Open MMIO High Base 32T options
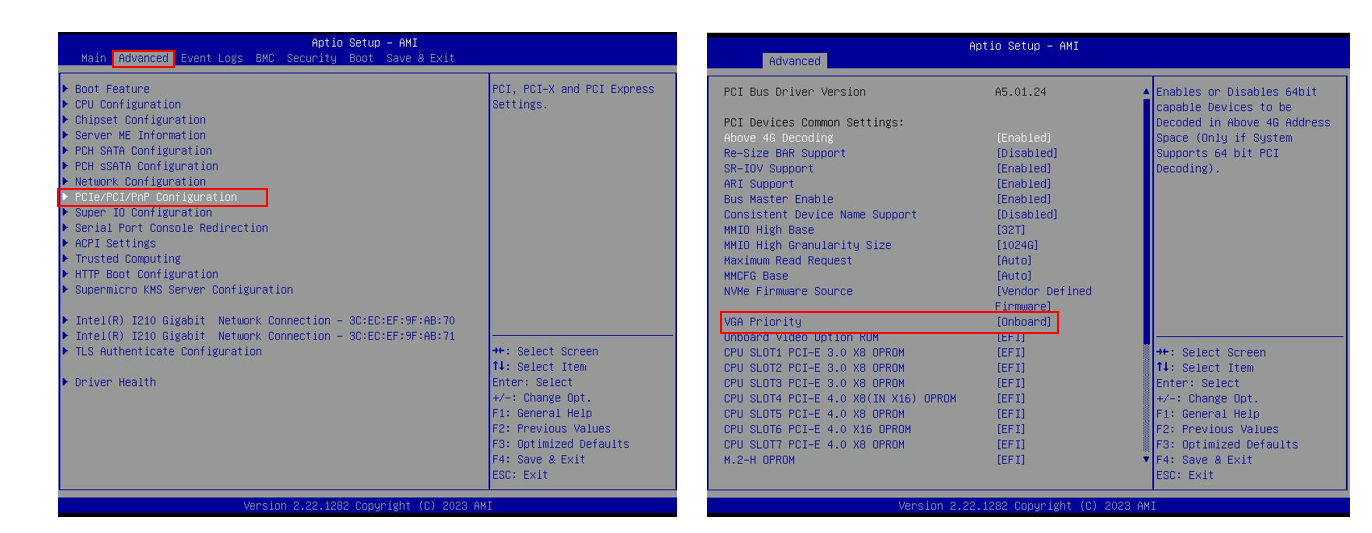The width and height of the screenshot is (1372, 533). coord(1013,230)
